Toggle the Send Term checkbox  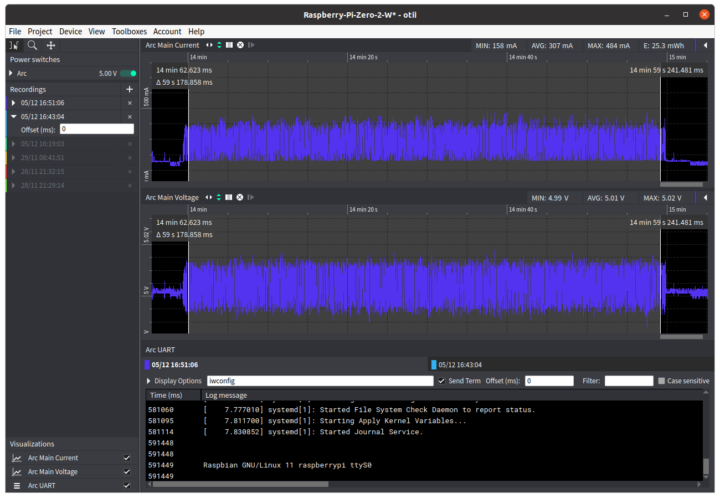pos(441,381)
